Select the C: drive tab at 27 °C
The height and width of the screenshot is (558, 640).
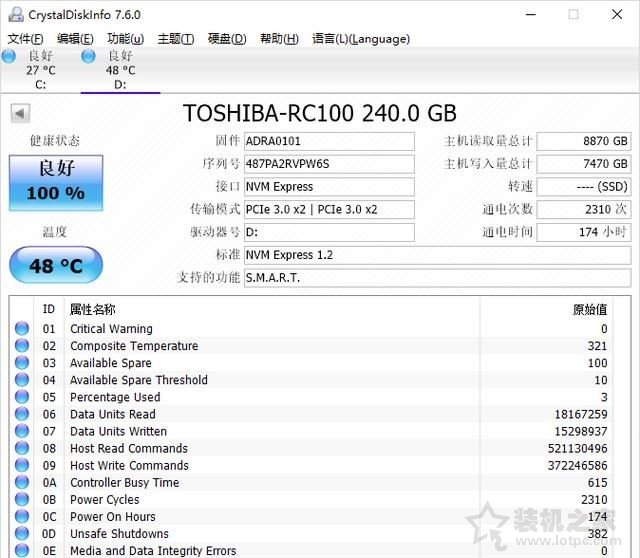pos(40,70)
